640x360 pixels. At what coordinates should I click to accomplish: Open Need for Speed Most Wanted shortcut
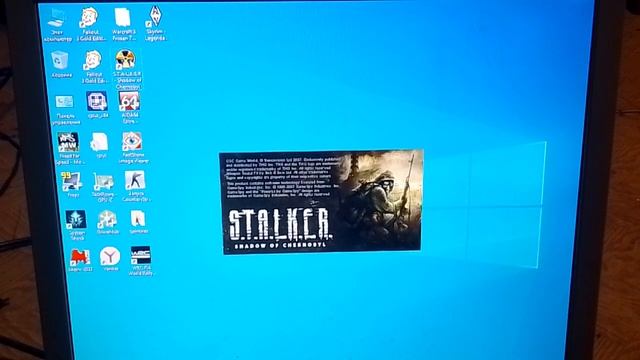point(69,149)
